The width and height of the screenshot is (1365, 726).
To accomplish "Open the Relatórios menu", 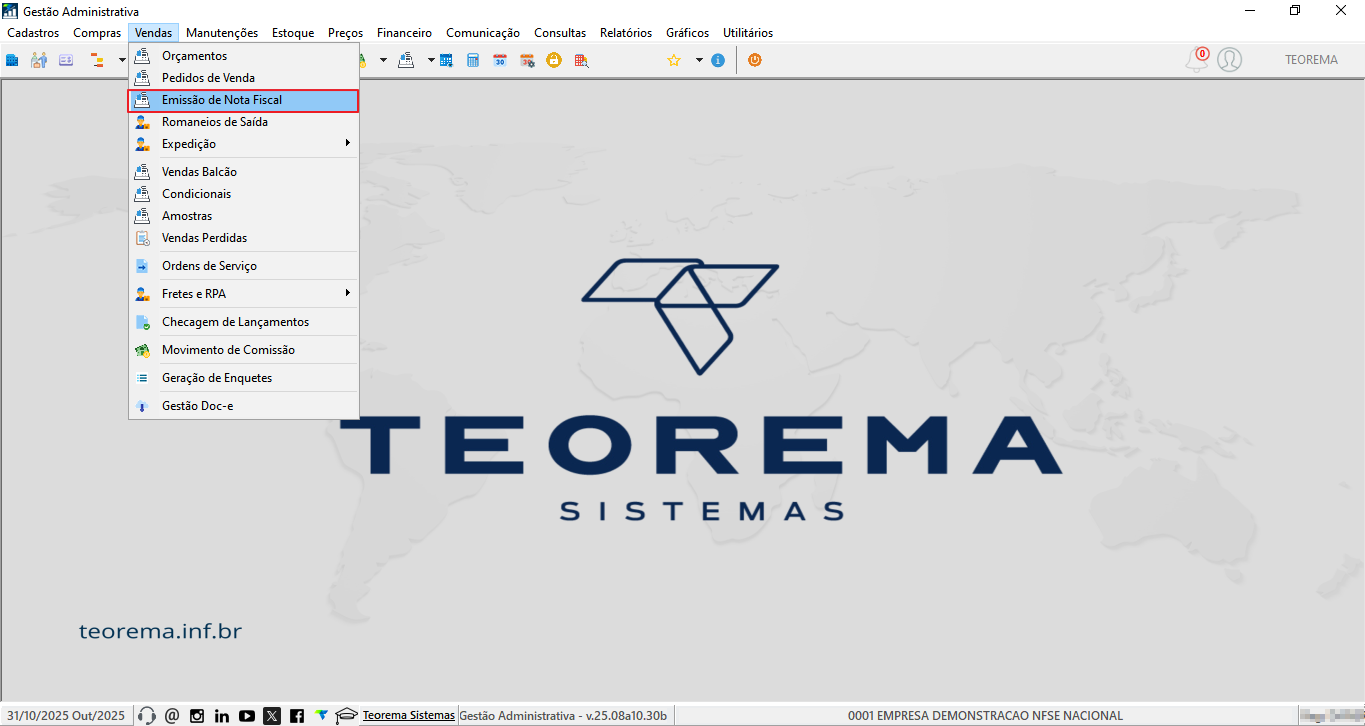I will coord(626,33).
